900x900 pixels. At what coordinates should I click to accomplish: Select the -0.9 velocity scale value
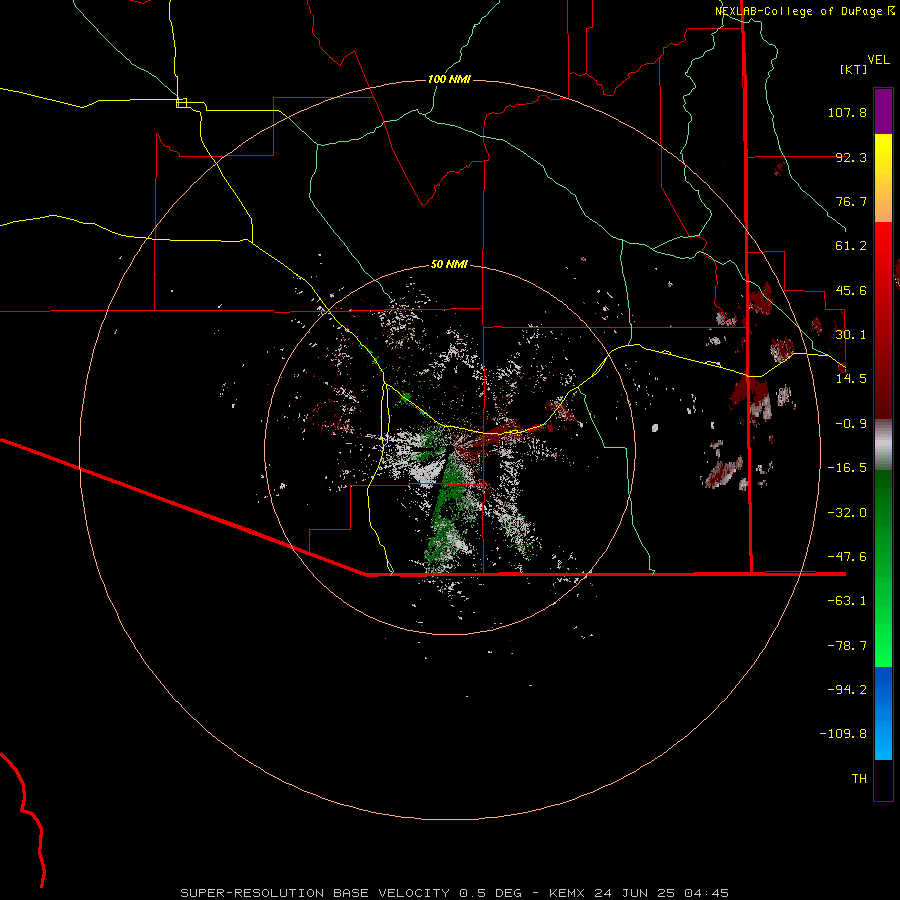[x=851, y=424]
